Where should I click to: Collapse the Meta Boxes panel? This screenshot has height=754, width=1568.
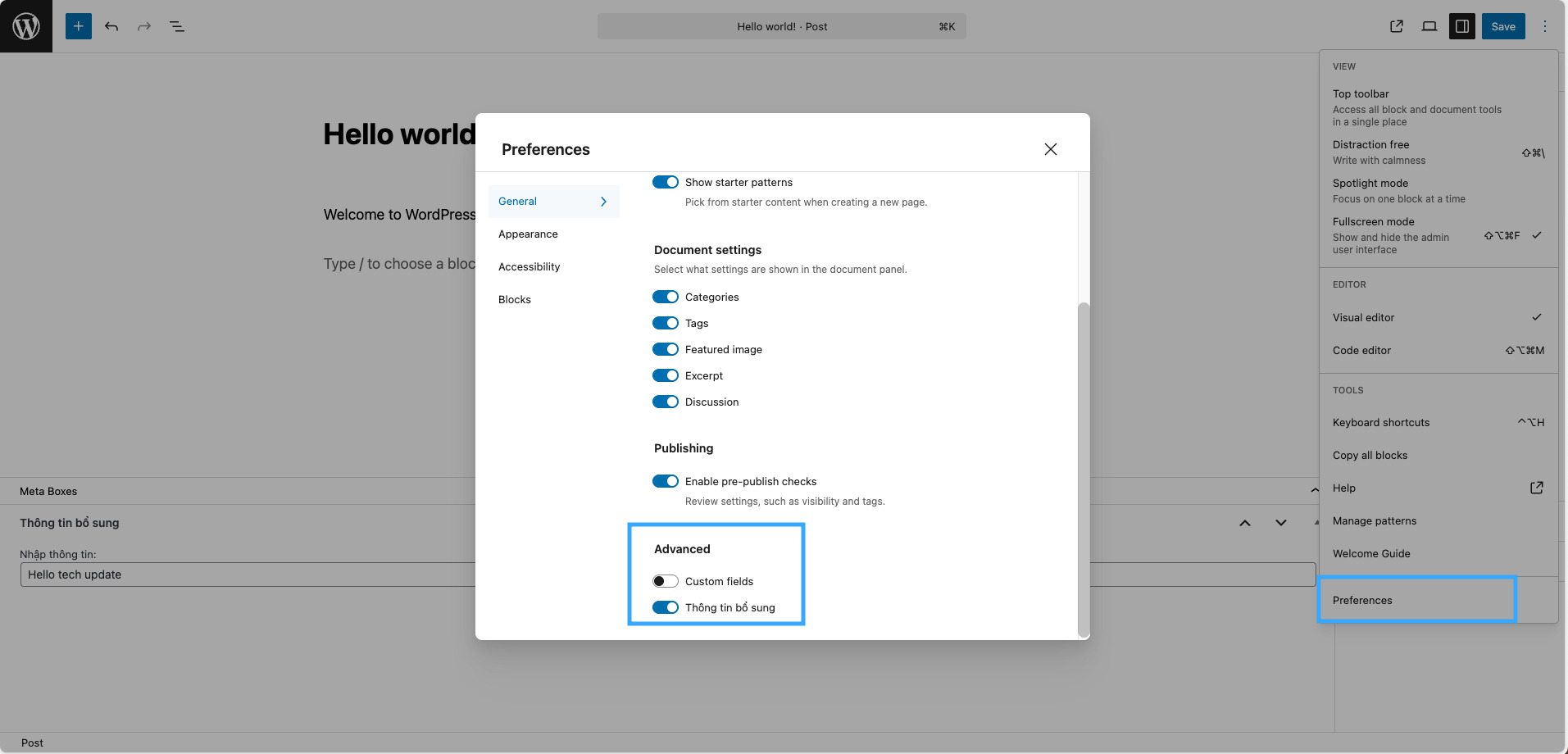point(1314,490)
